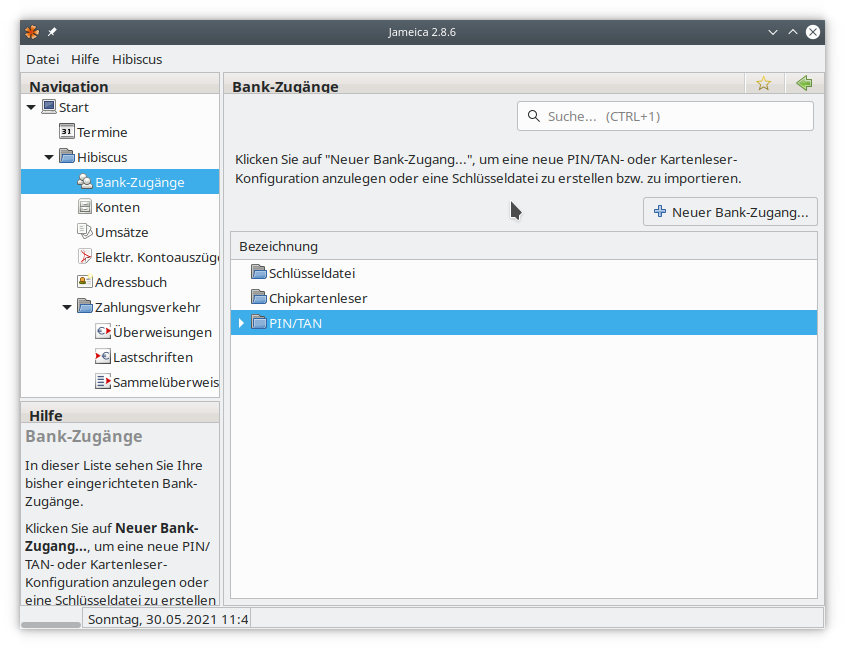Viewport: 845px width, 649px height.
Task: Select the PIN/TAN row text
Action: coord(295,323)
